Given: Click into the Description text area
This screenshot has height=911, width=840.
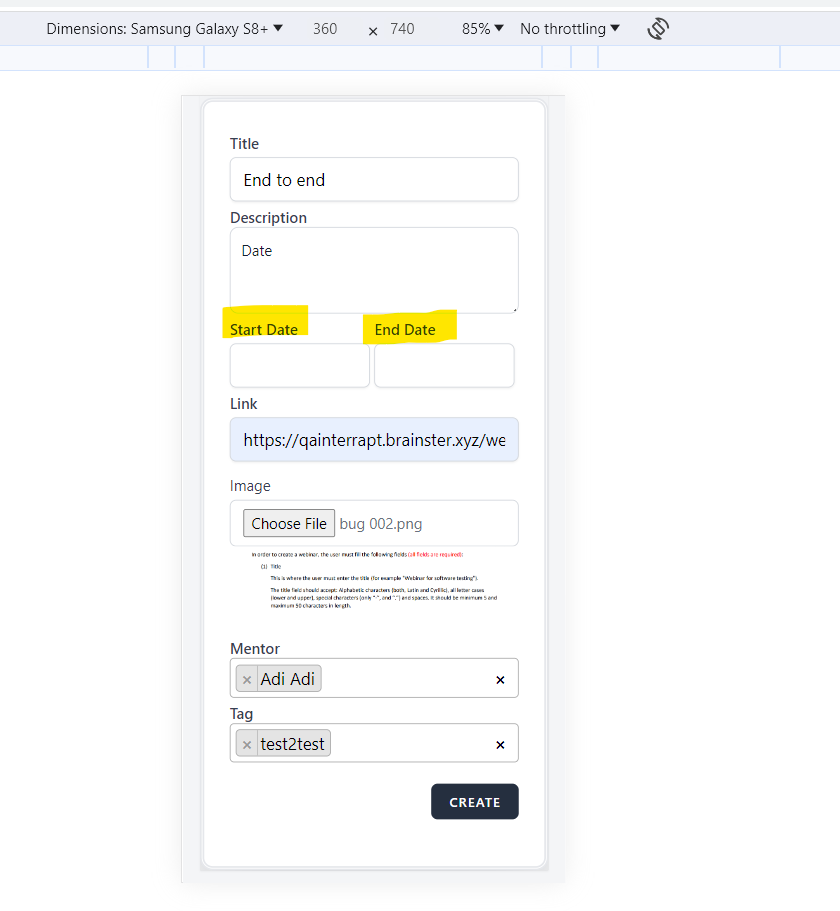Looking at the screenshot, I should point(374,270).
